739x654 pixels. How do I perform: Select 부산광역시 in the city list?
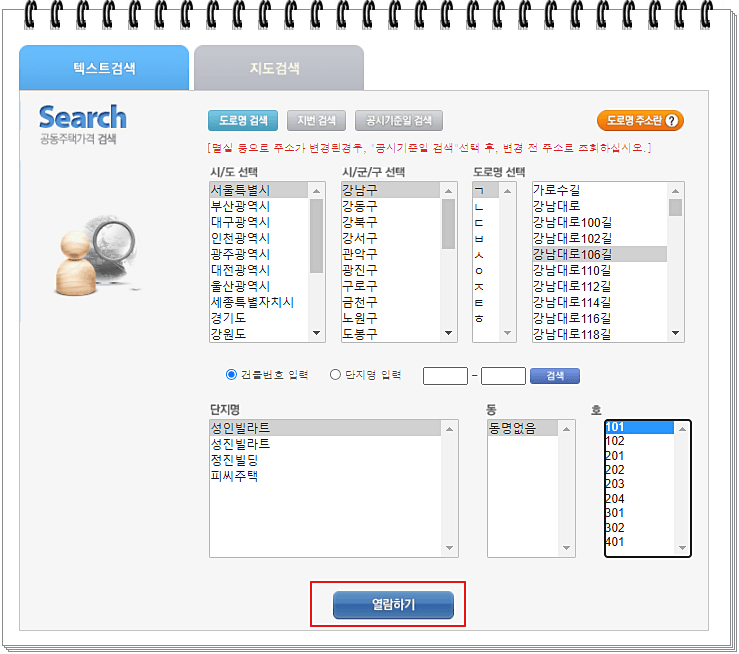258,206
